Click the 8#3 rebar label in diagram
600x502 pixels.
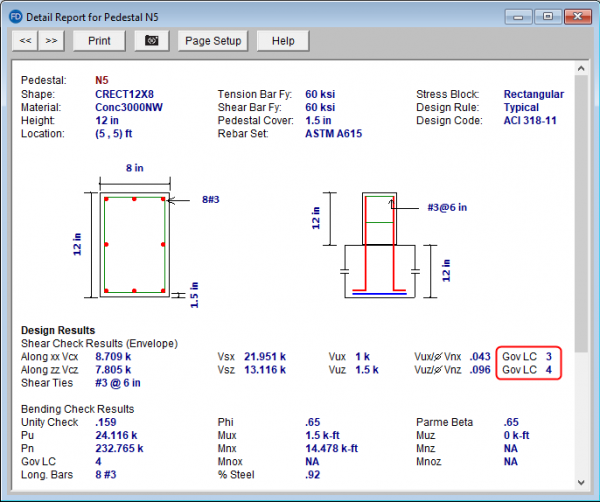211,199
